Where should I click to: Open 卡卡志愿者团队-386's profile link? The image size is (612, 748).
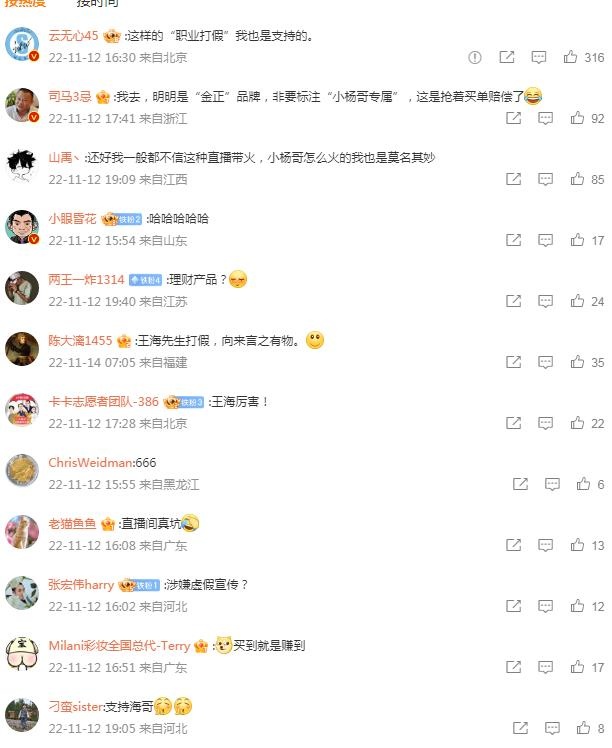pyautogui.click(x=103, y=402)
